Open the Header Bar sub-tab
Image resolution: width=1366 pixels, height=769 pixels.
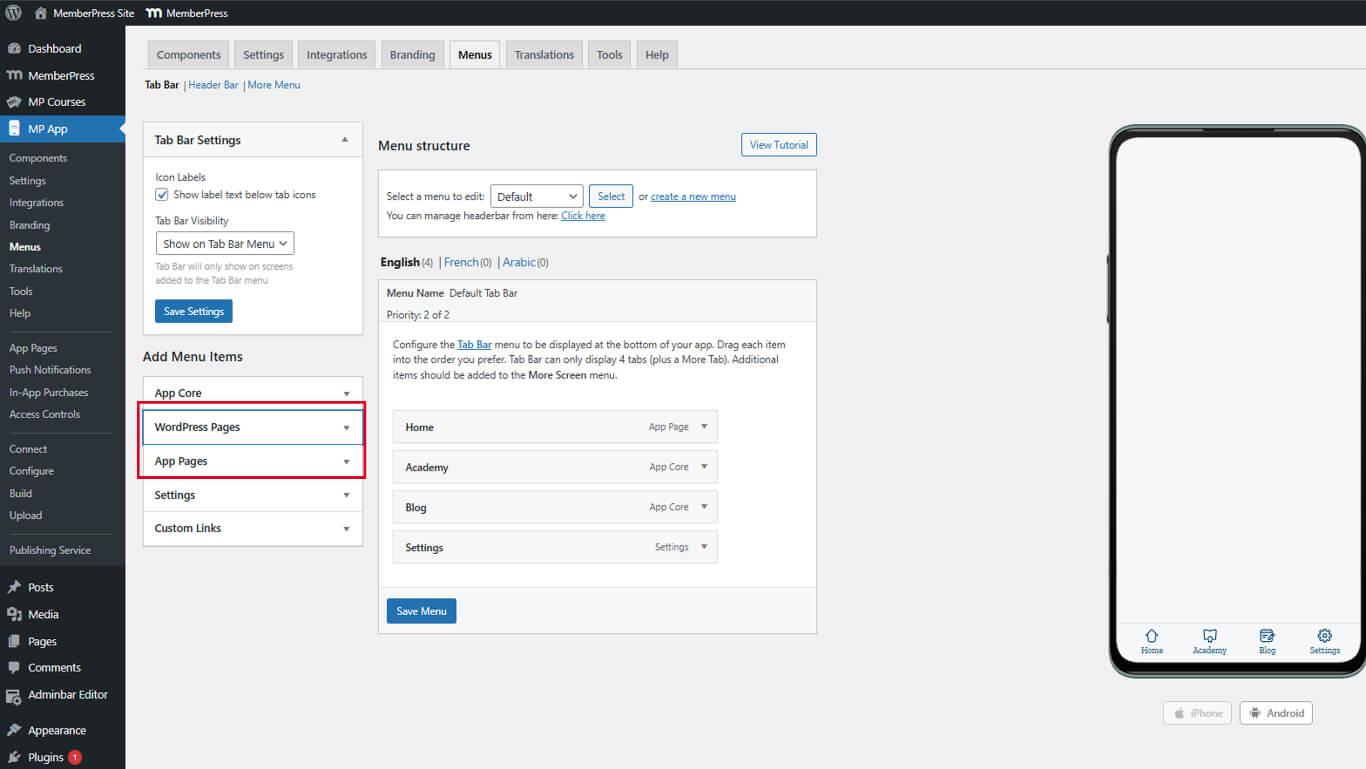tap(213, 85)
